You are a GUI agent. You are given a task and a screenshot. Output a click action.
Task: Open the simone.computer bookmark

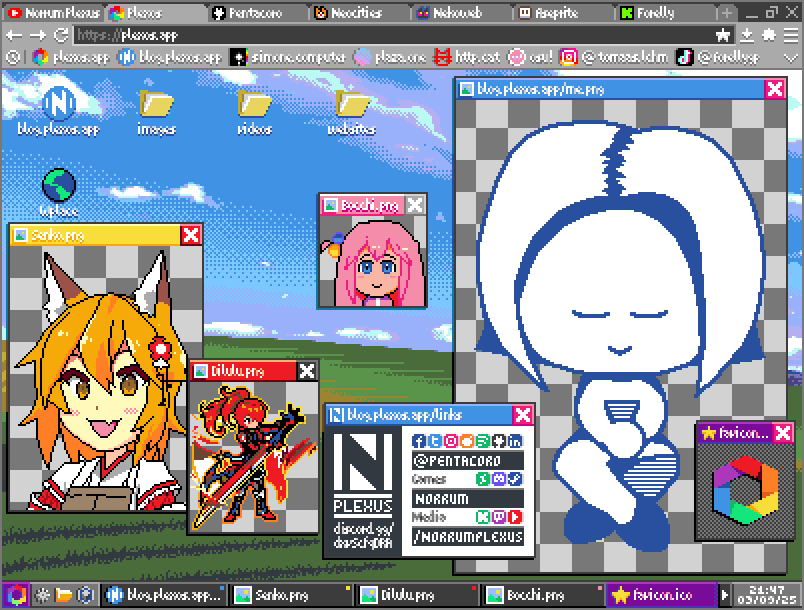pos(288,57)
